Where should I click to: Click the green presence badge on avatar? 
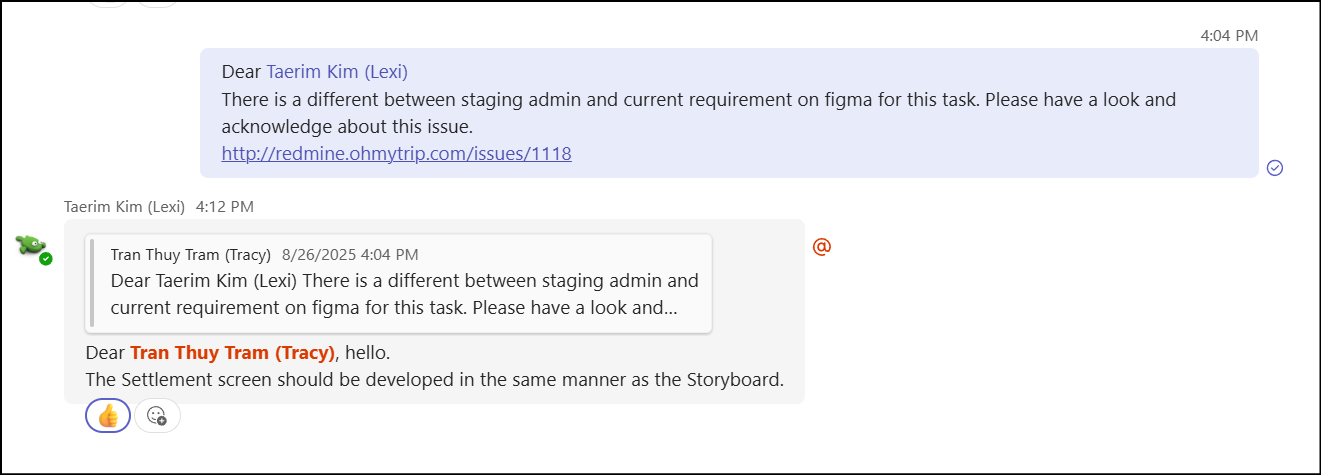[46, 259]
